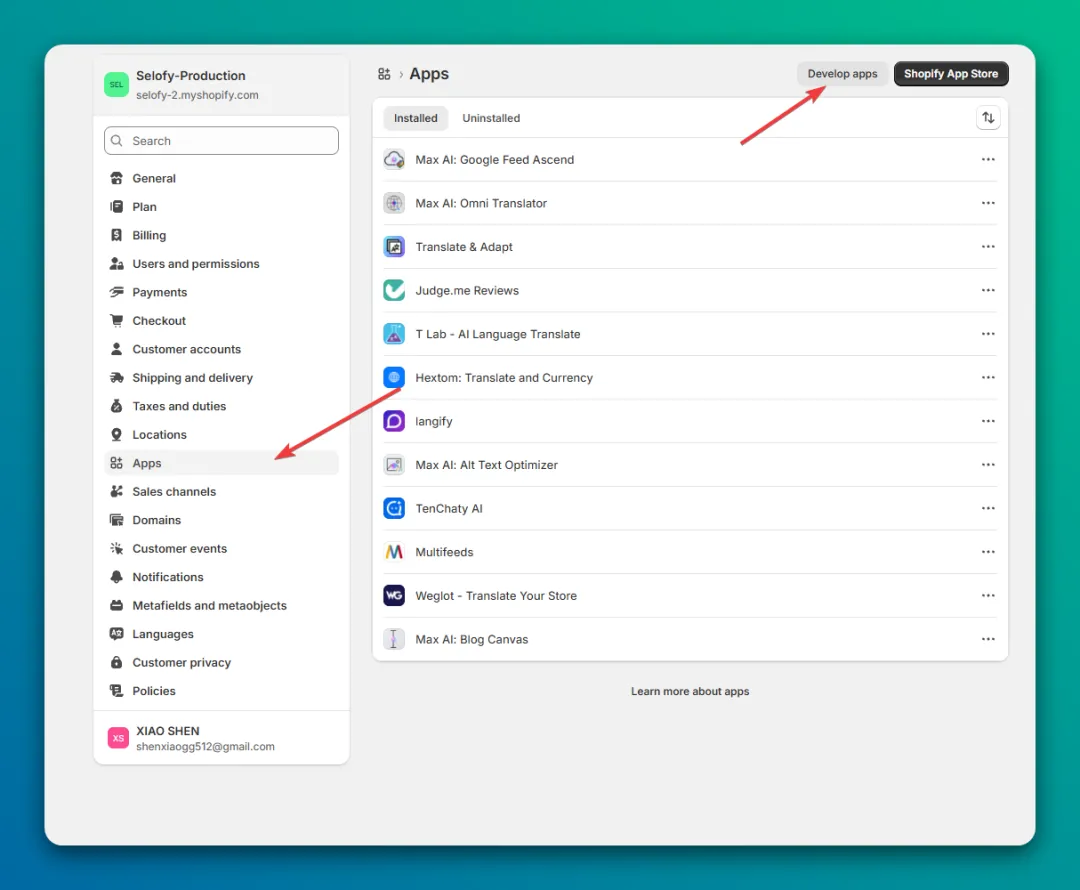This screenshot has width=1080, height=890.
Task: Click the Customer privacy lock icon
Action: click(x=116, y=662)
